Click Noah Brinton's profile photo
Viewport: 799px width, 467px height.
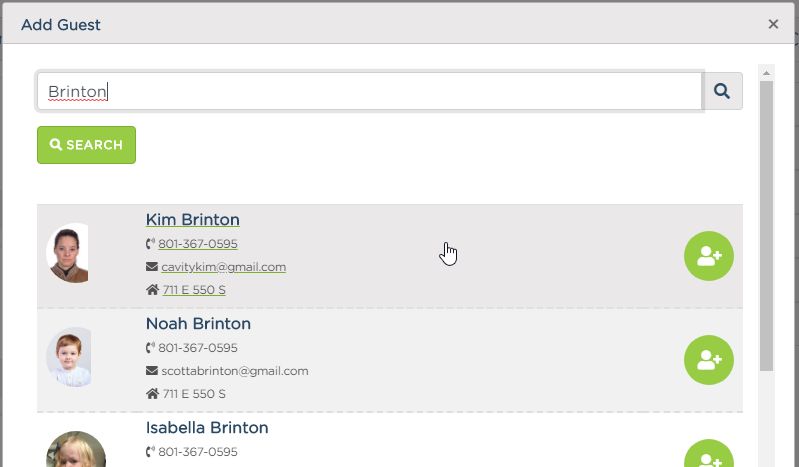[x=69, y=357]
